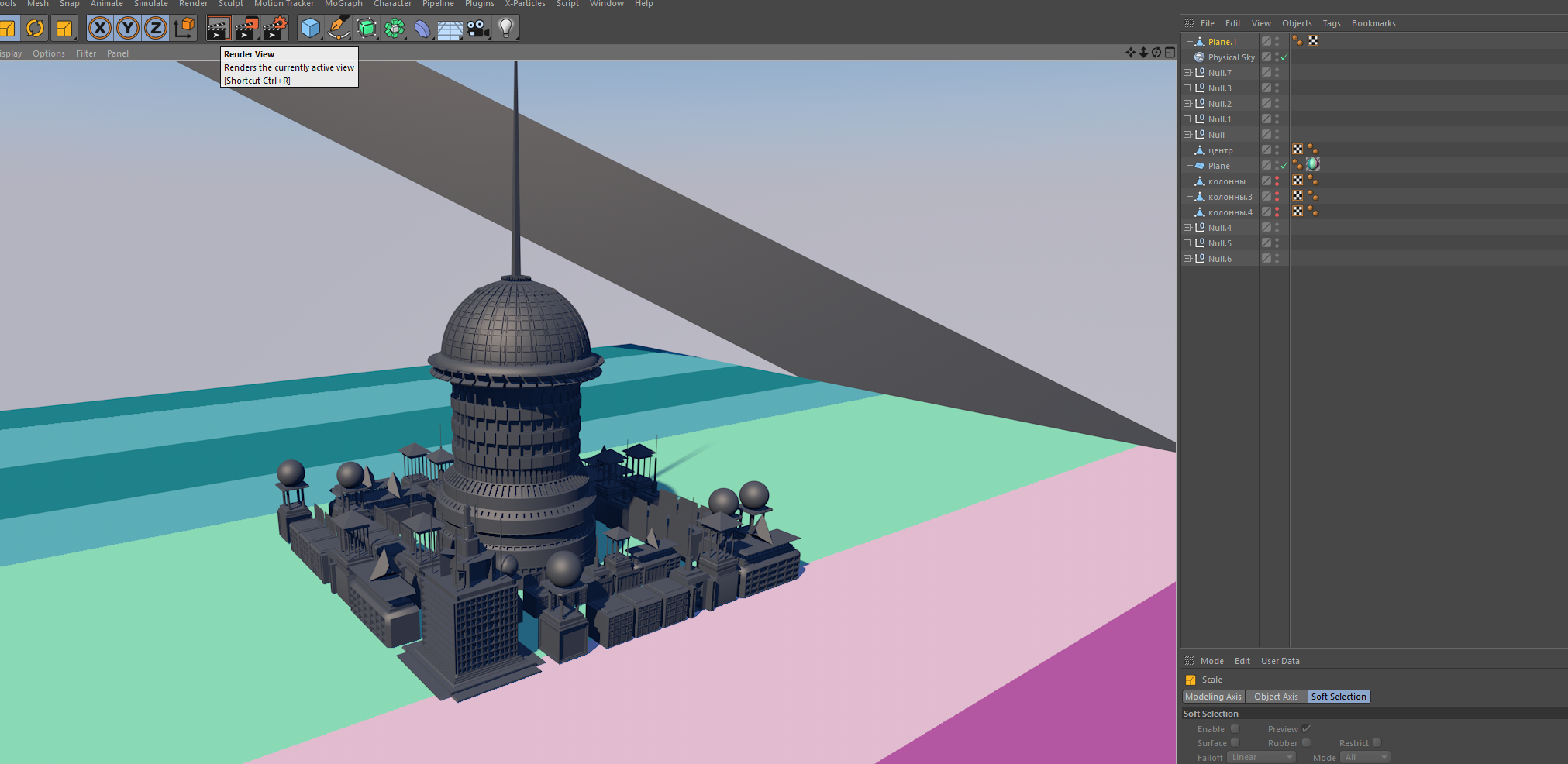
Task: Open the Simulate menu
Action: (x=151, y=4)
